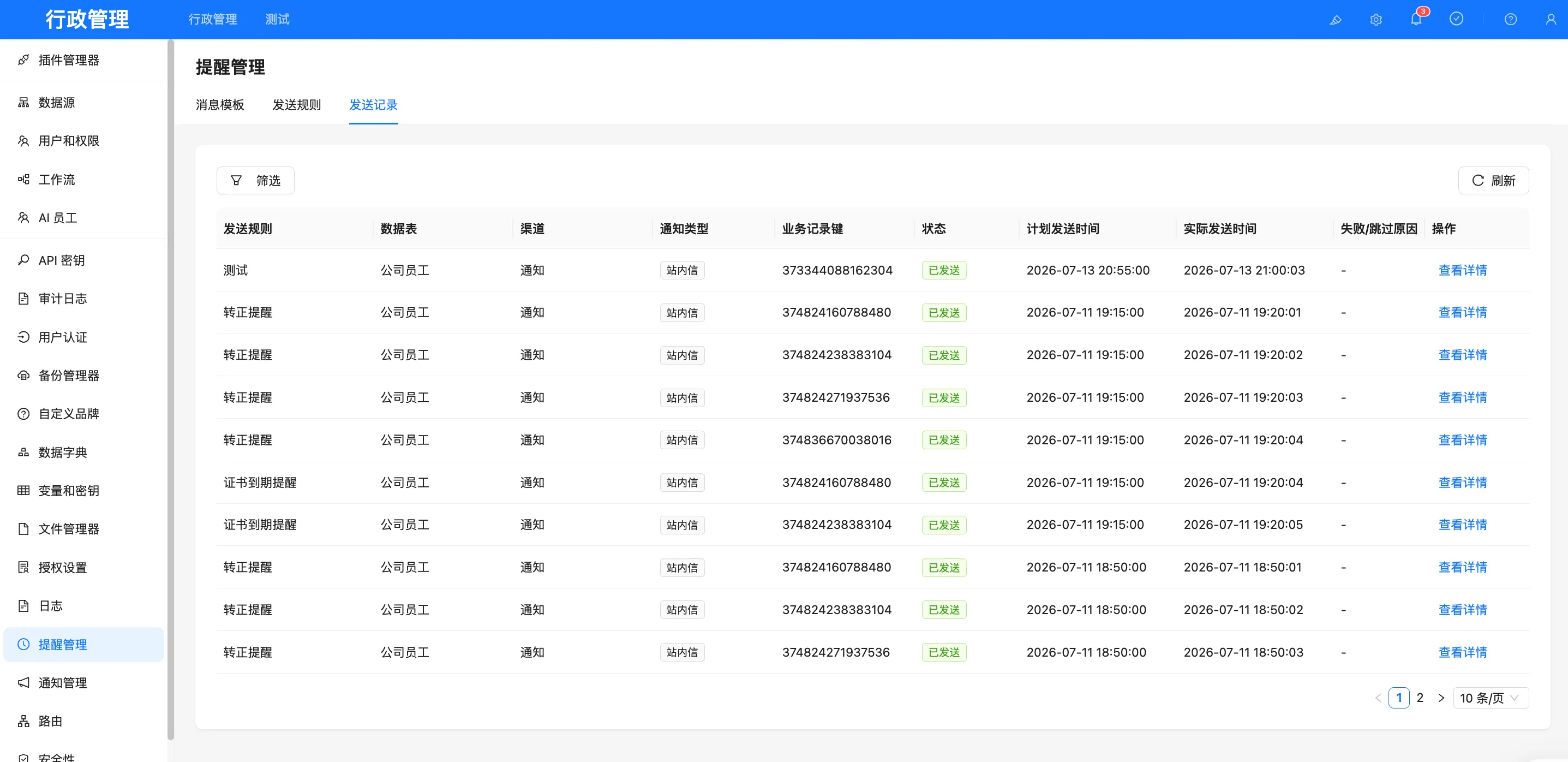
Task: Click the file manager file icon
Action: click(x=23, y=529)
